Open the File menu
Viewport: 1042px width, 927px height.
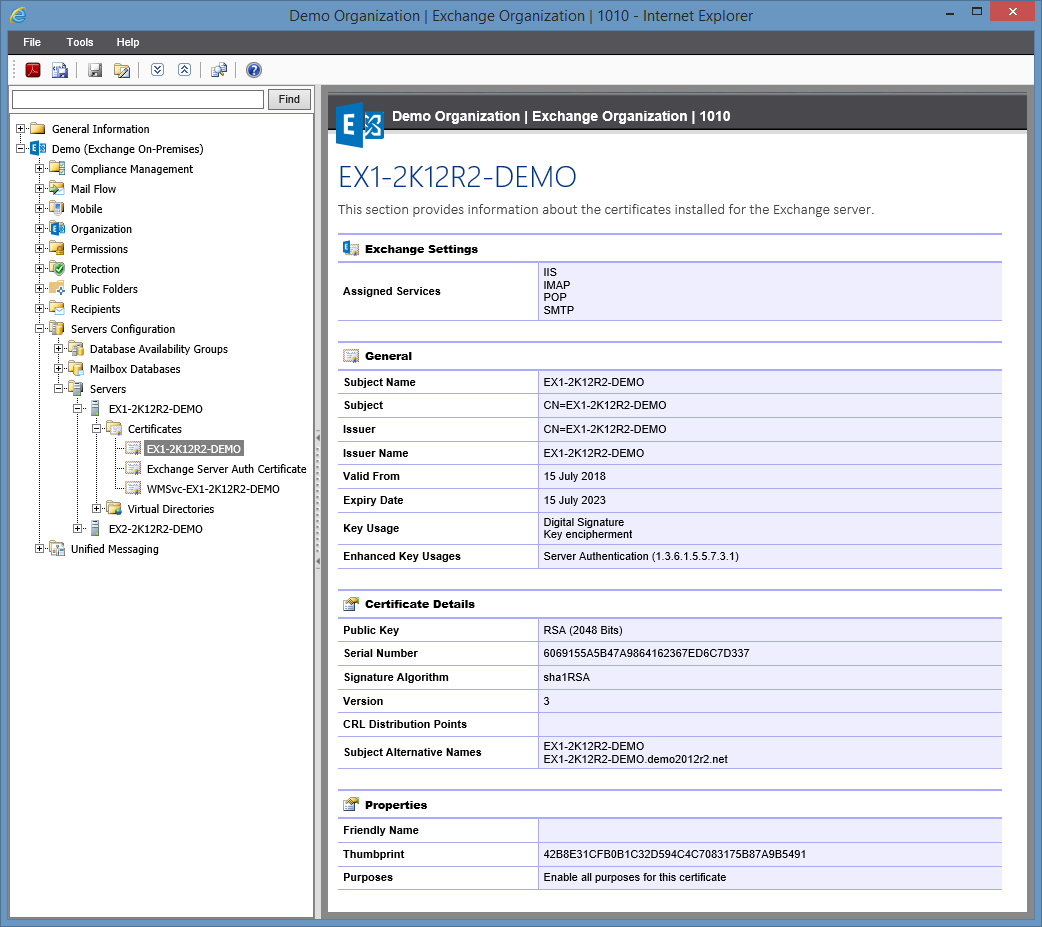point(32,42)
